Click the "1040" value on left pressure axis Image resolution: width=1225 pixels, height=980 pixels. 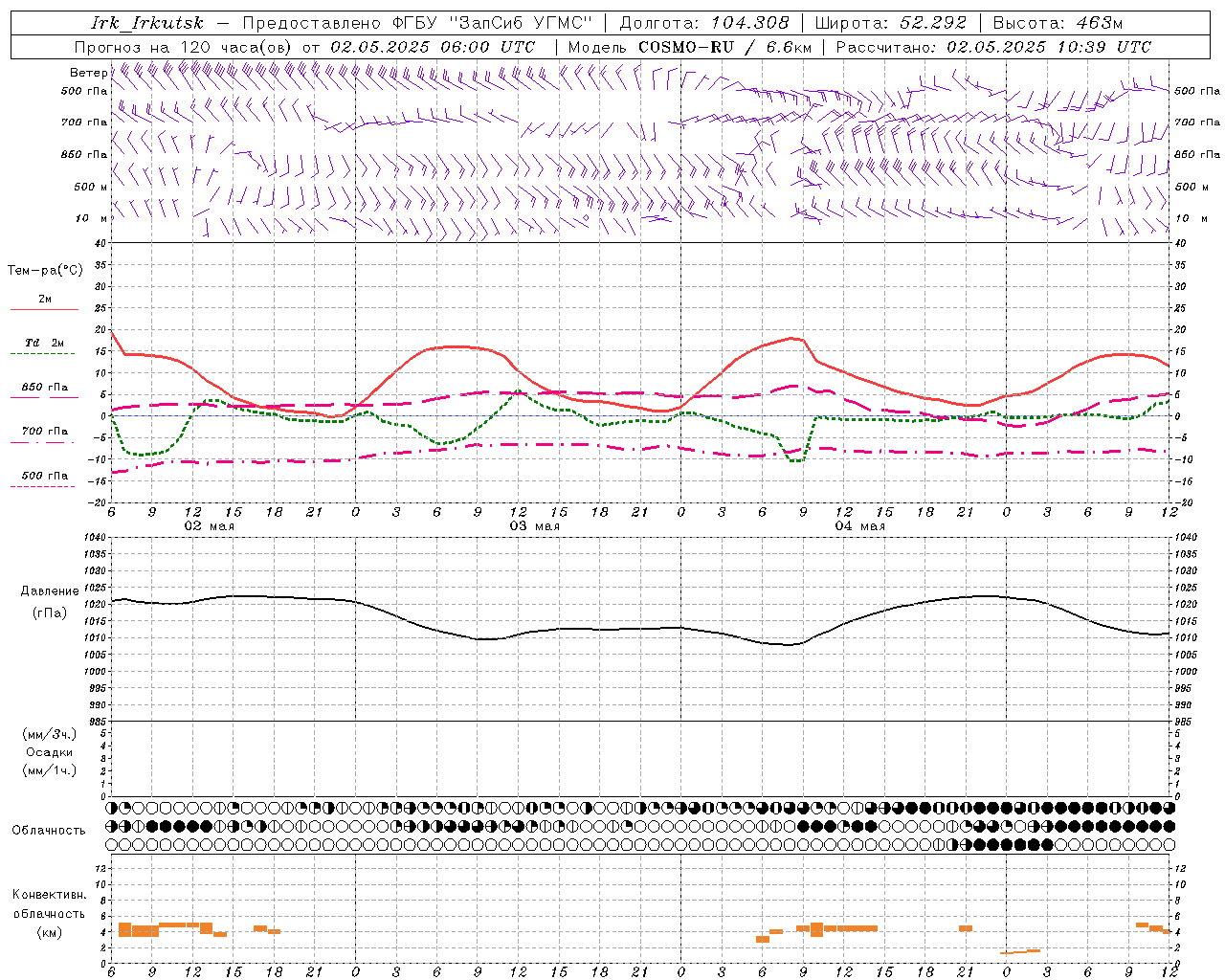click(95, 538)
